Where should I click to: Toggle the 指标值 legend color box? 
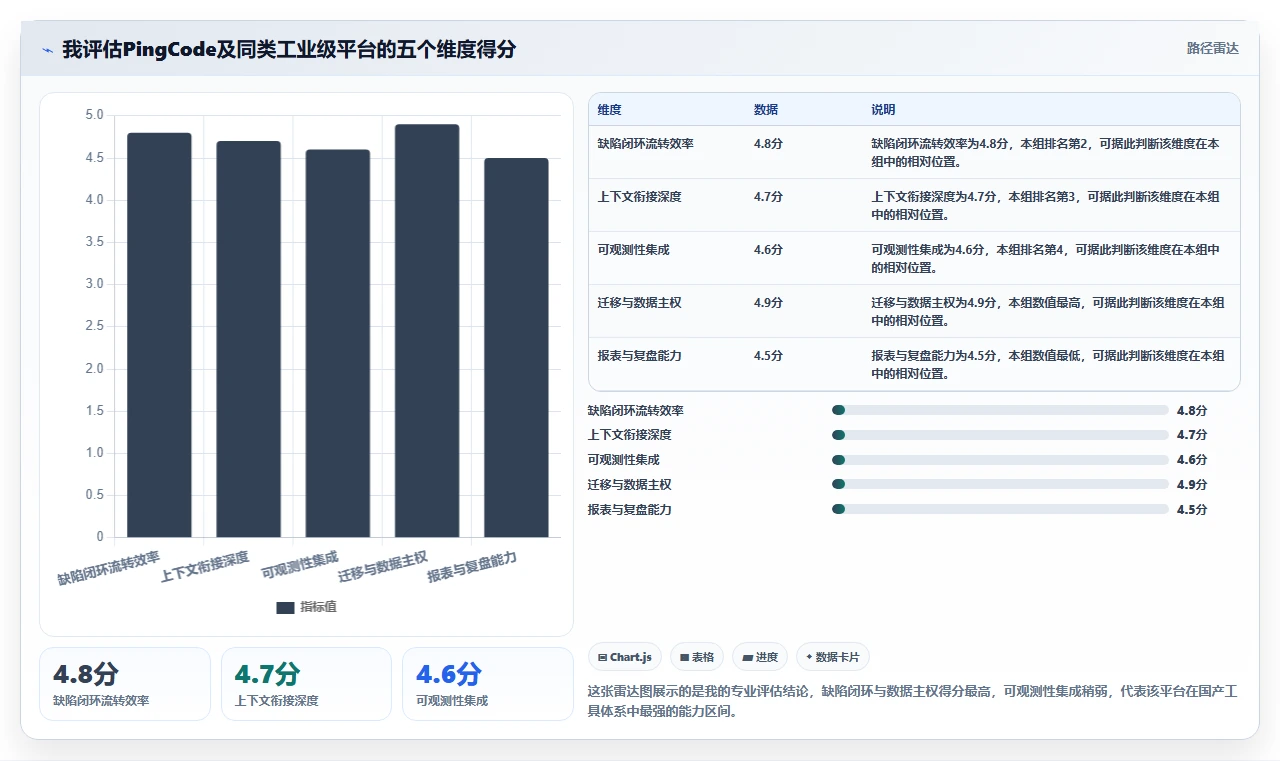[x=285, y=607]
